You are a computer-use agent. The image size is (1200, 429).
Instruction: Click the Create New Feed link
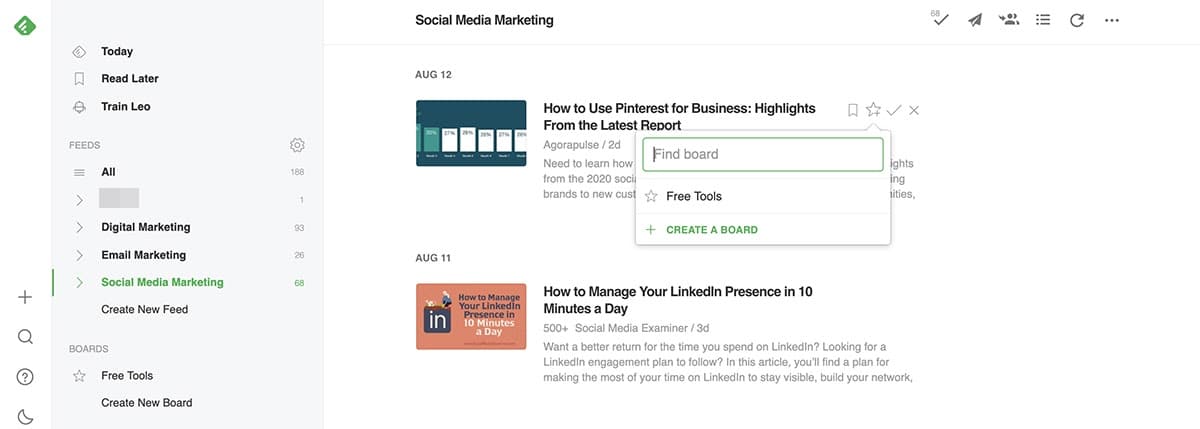(145, 310)
